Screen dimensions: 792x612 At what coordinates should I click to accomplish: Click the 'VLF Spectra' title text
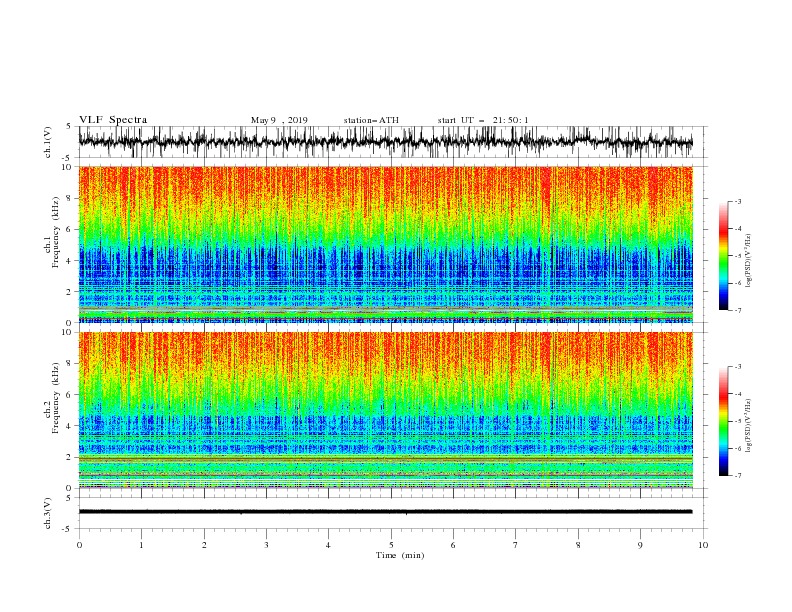113,120
